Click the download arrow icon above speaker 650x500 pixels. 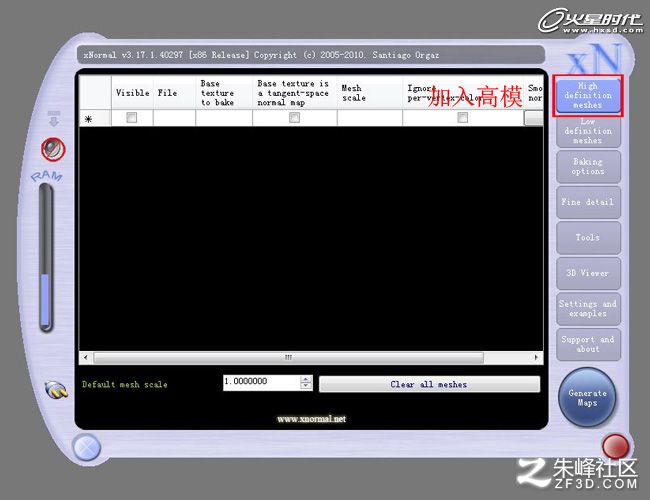point(54,119)
